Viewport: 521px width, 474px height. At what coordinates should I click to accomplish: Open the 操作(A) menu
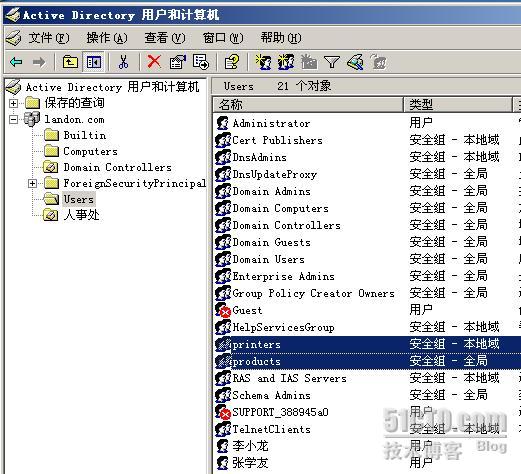pos(107,38)
